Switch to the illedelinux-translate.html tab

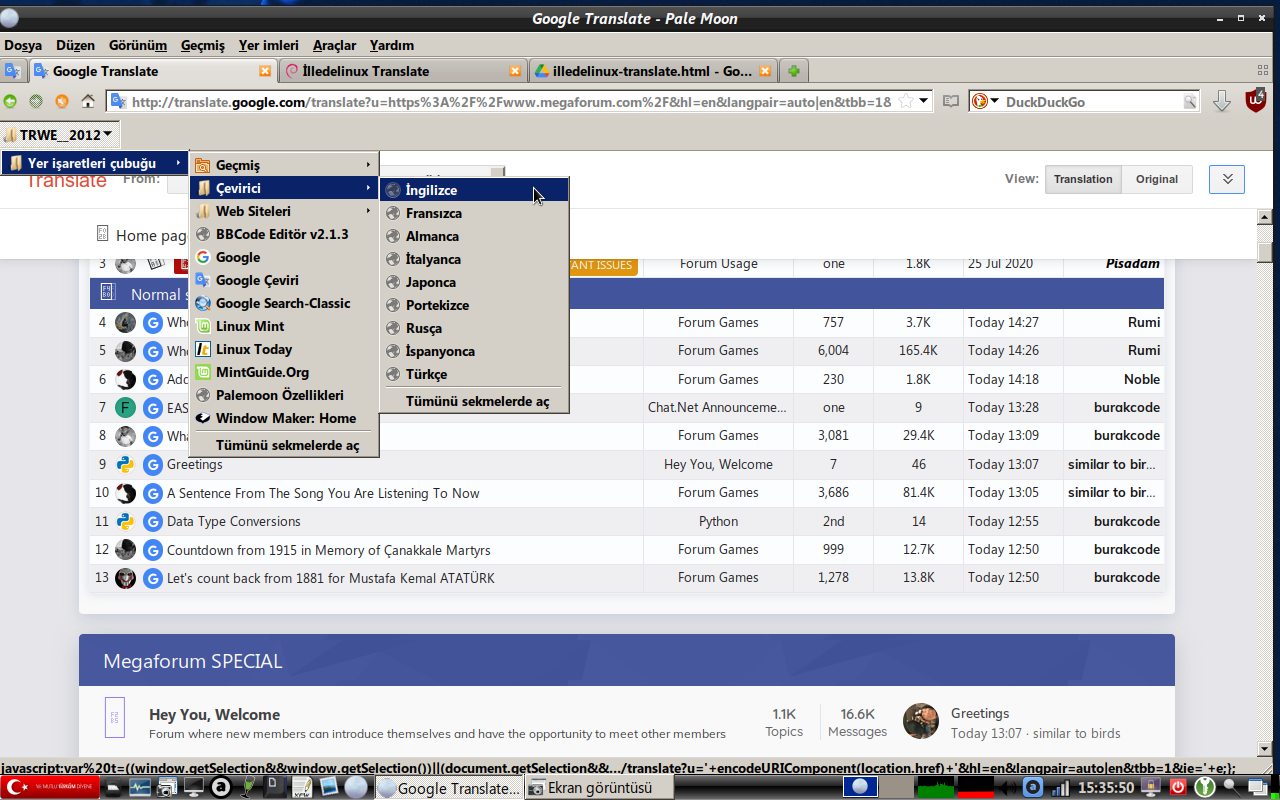click(653, 71)
